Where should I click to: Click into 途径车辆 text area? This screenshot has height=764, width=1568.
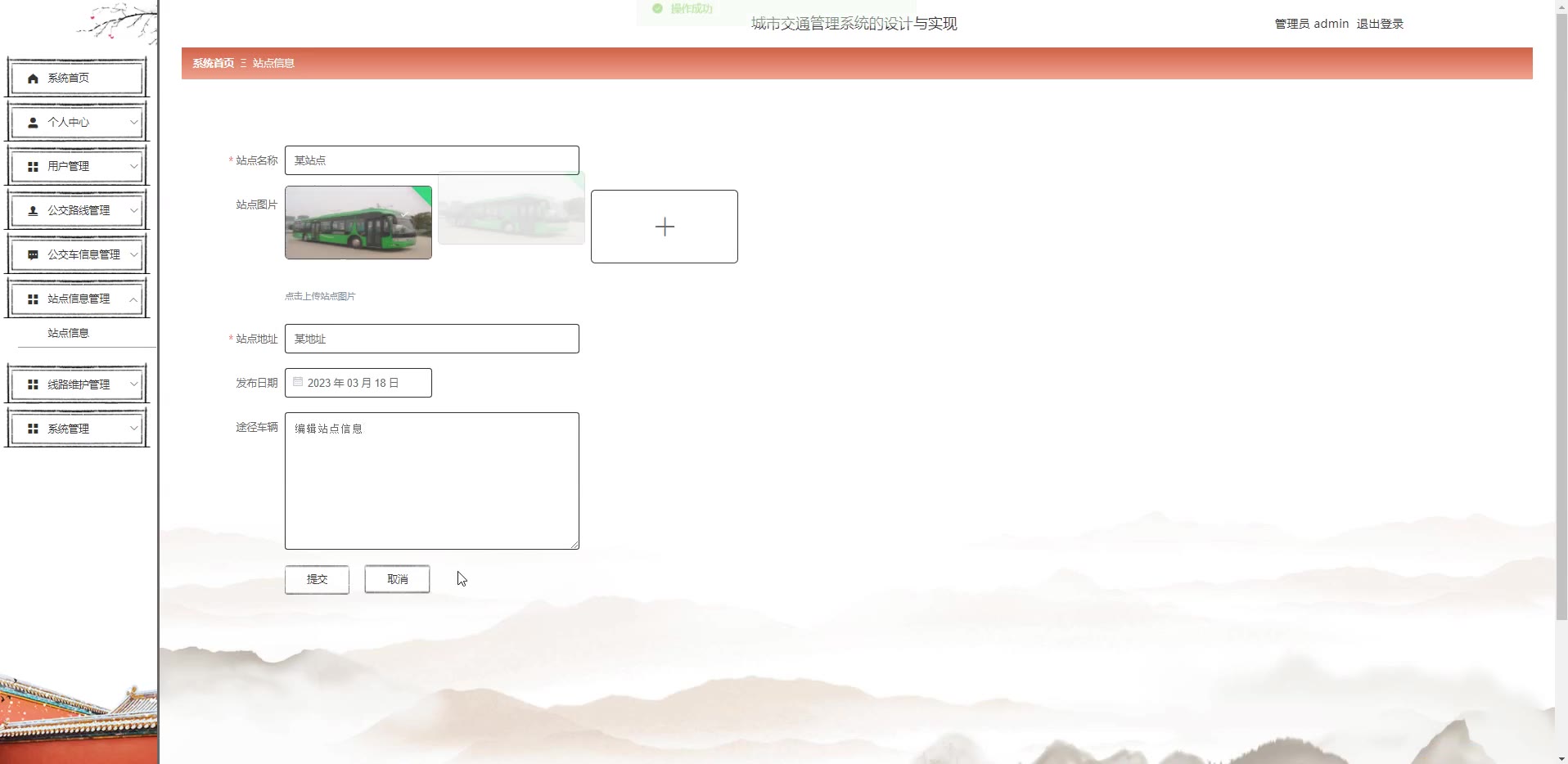coord(432,481)
